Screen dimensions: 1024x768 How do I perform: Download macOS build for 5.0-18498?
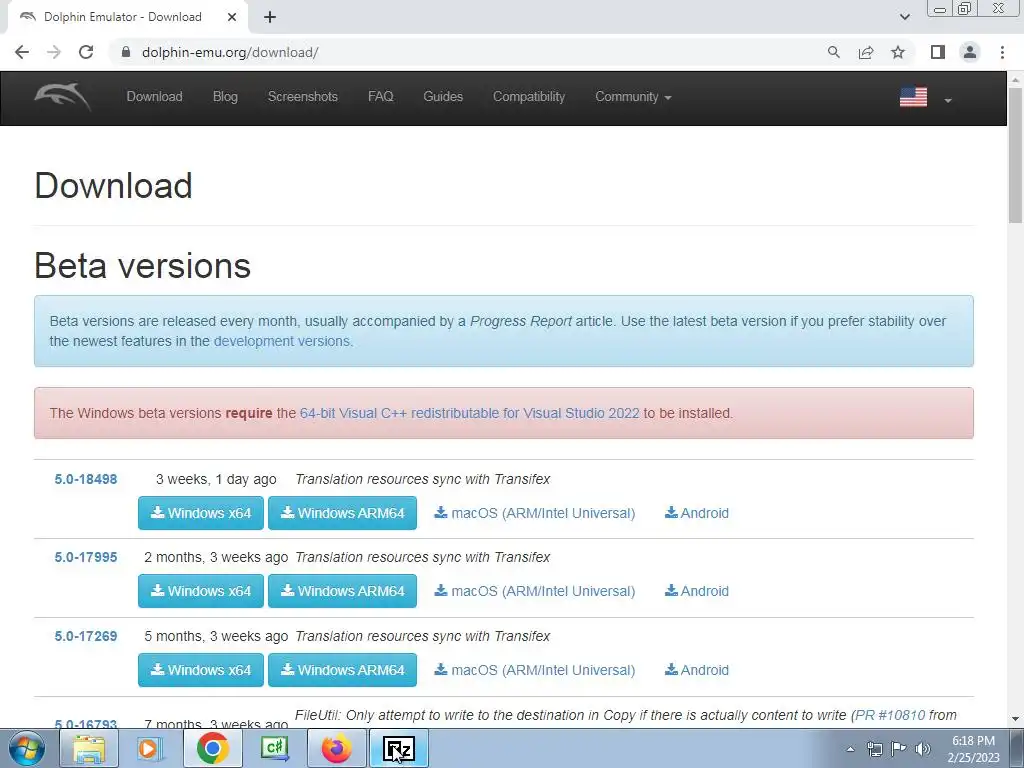(x=535, y=513)
